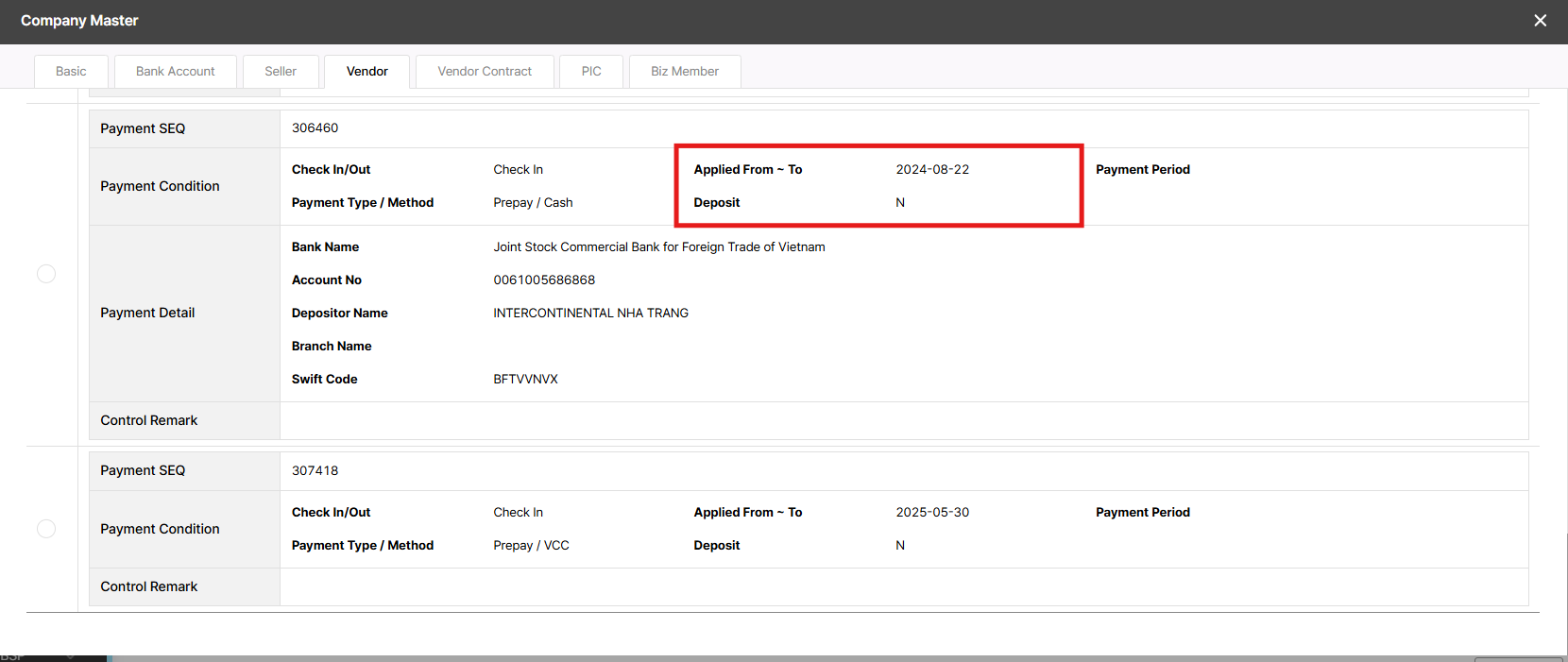1568x662 pixels.
Task: Switch to the Basic tab
Action: tap(71, 72)
